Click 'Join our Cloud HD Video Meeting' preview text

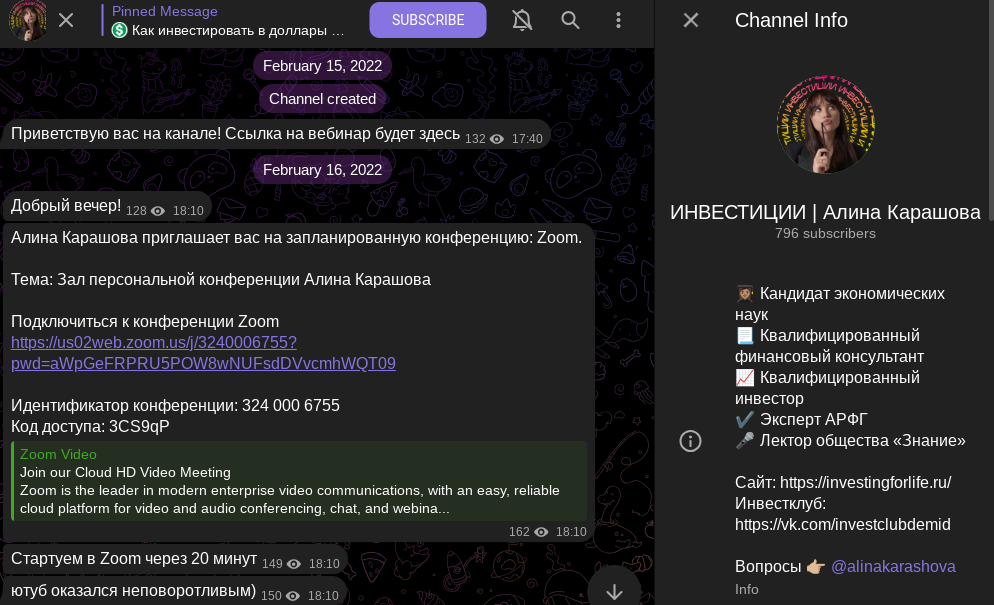(125, 472)
